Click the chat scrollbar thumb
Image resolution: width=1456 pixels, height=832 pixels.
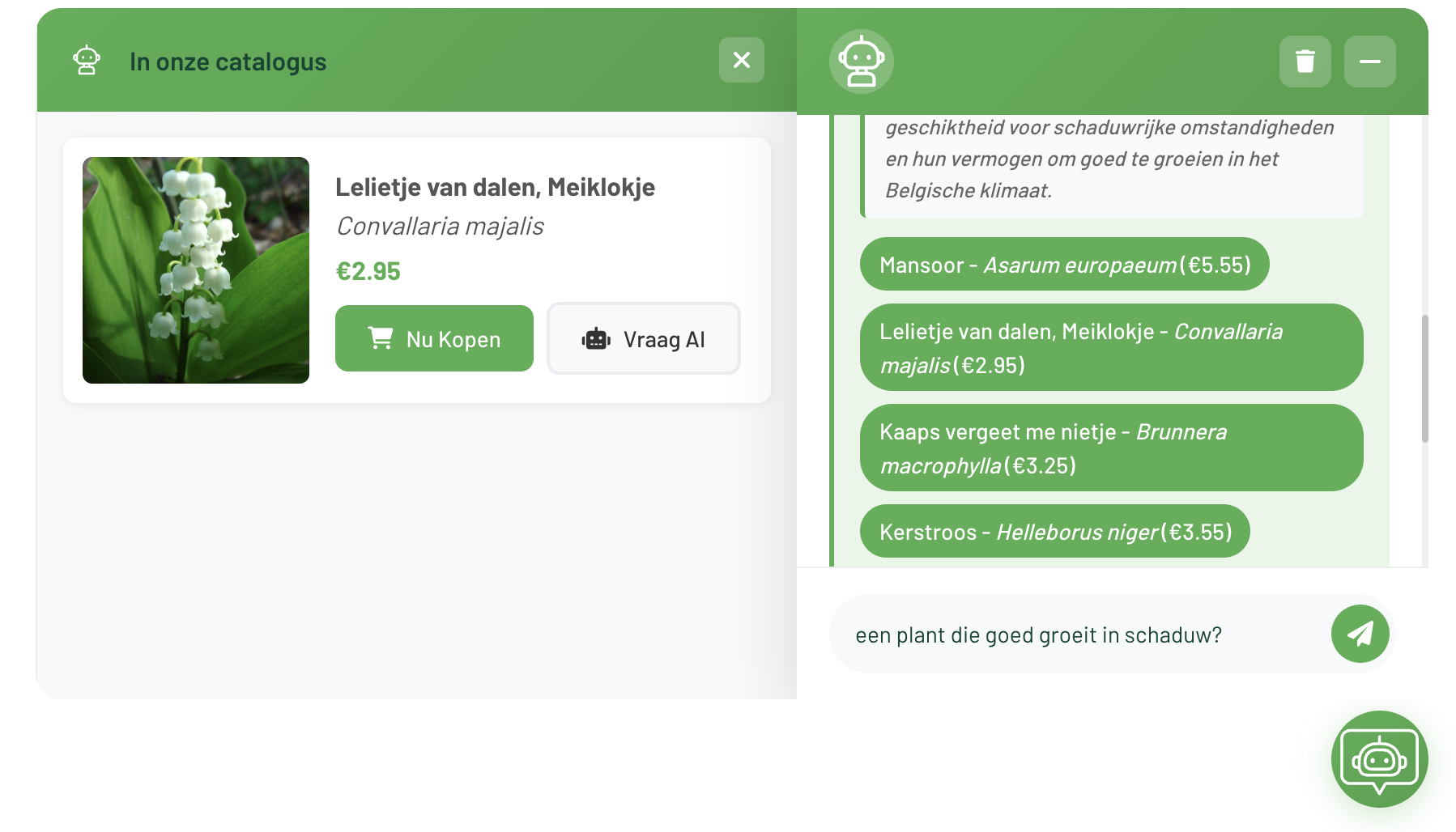pos(1424,378)
